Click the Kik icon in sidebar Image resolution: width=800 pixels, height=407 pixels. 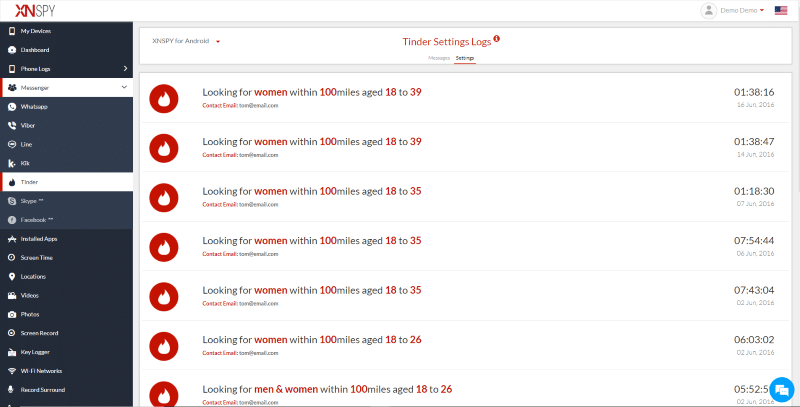coord(12,163)
